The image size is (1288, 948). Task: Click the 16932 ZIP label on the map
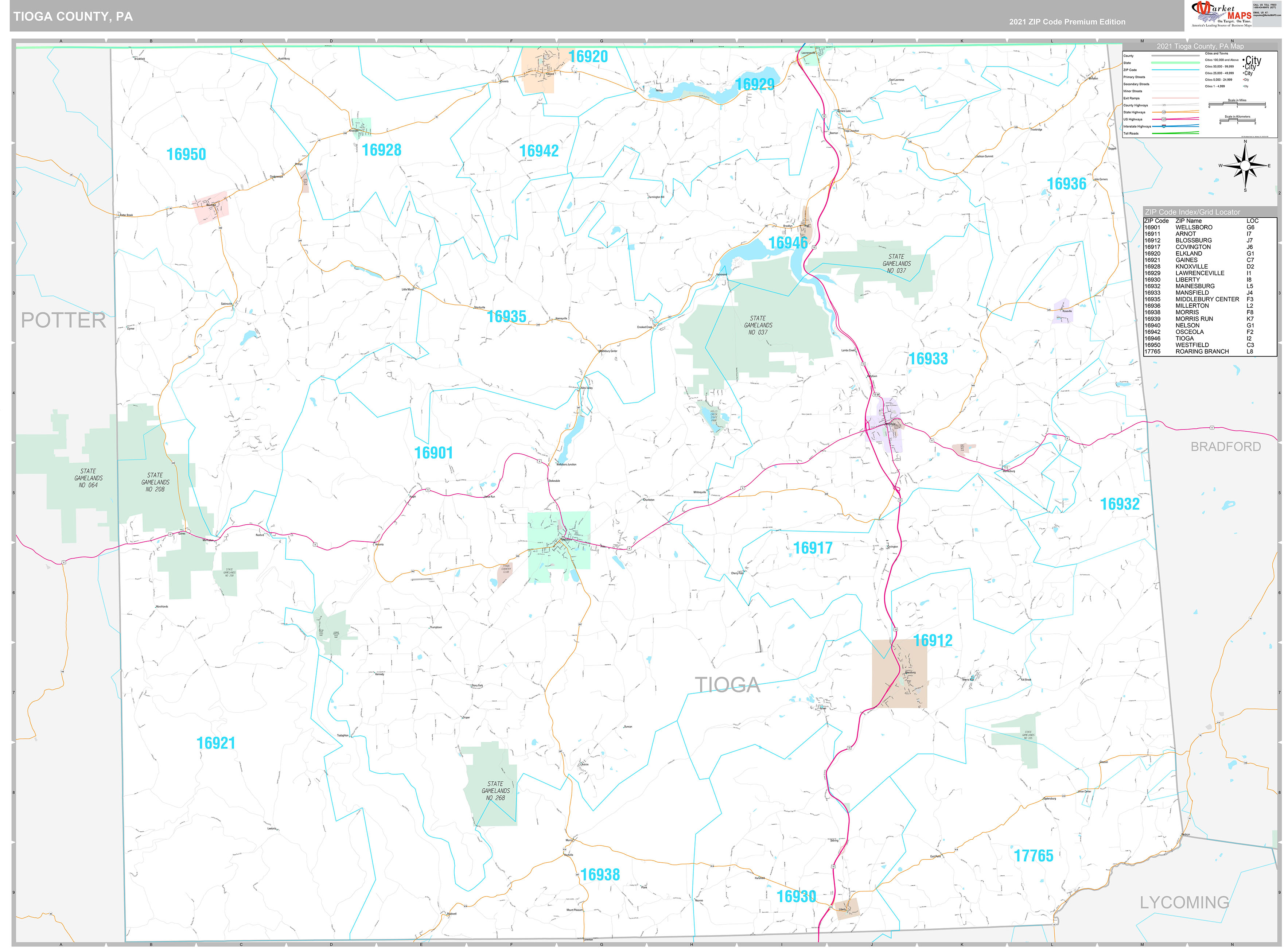tap(1120, 504)
